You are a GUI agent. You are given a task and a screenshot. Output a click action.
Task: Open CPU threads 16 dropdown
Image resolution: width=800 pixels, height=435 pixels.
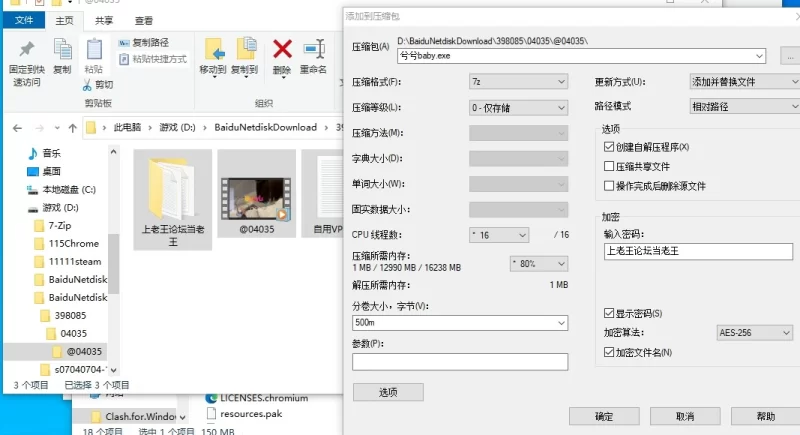pyautogui.click(x=499, y=235)
